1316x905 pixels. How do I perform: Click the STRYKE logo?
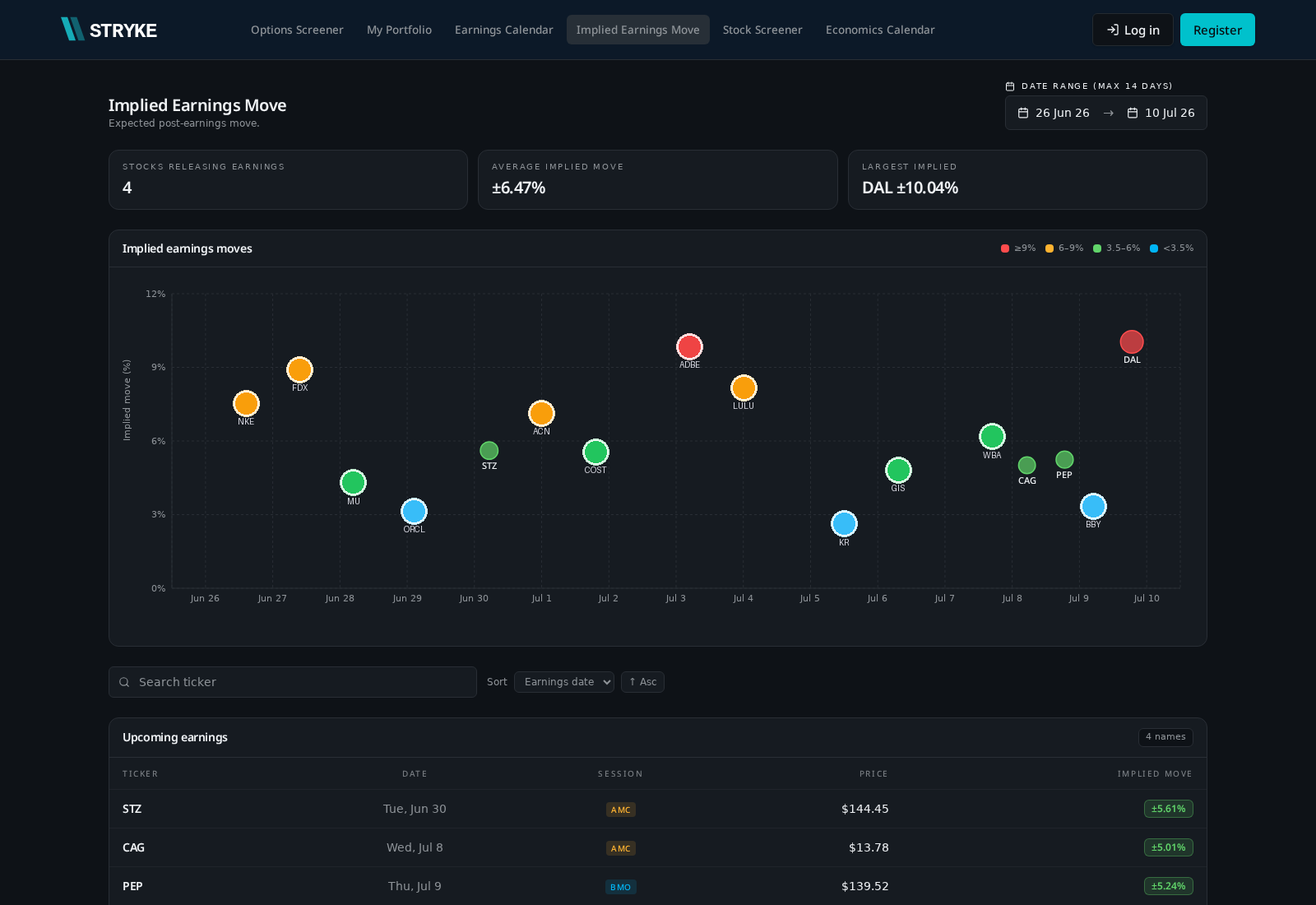(109, 30)
